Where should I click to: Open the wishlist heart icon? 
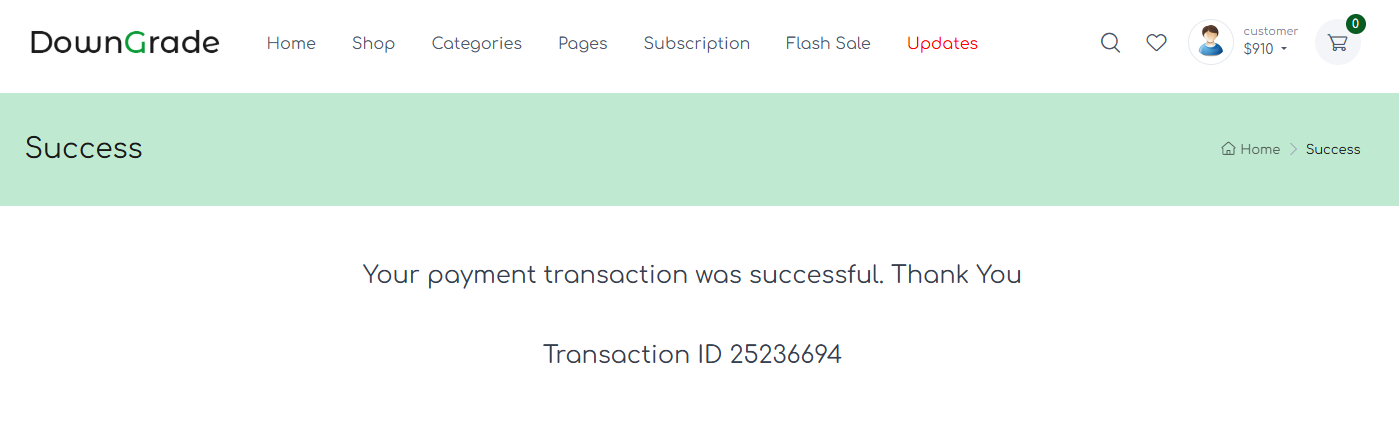1156,43
